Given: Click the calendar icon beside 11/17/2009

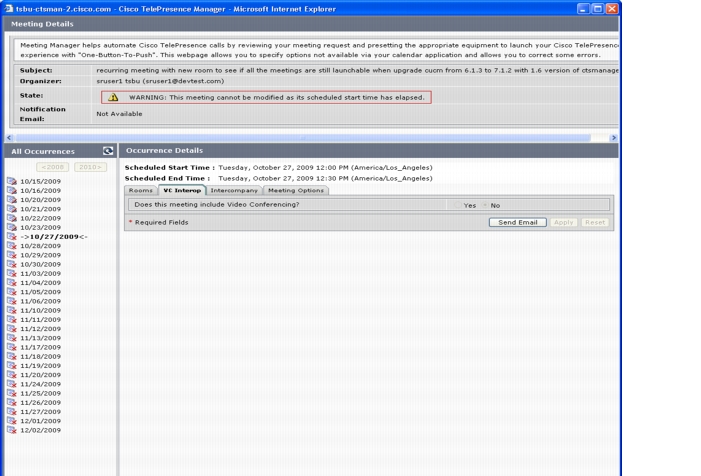Looking at the screenshot, I should click(x=12, y=347).
